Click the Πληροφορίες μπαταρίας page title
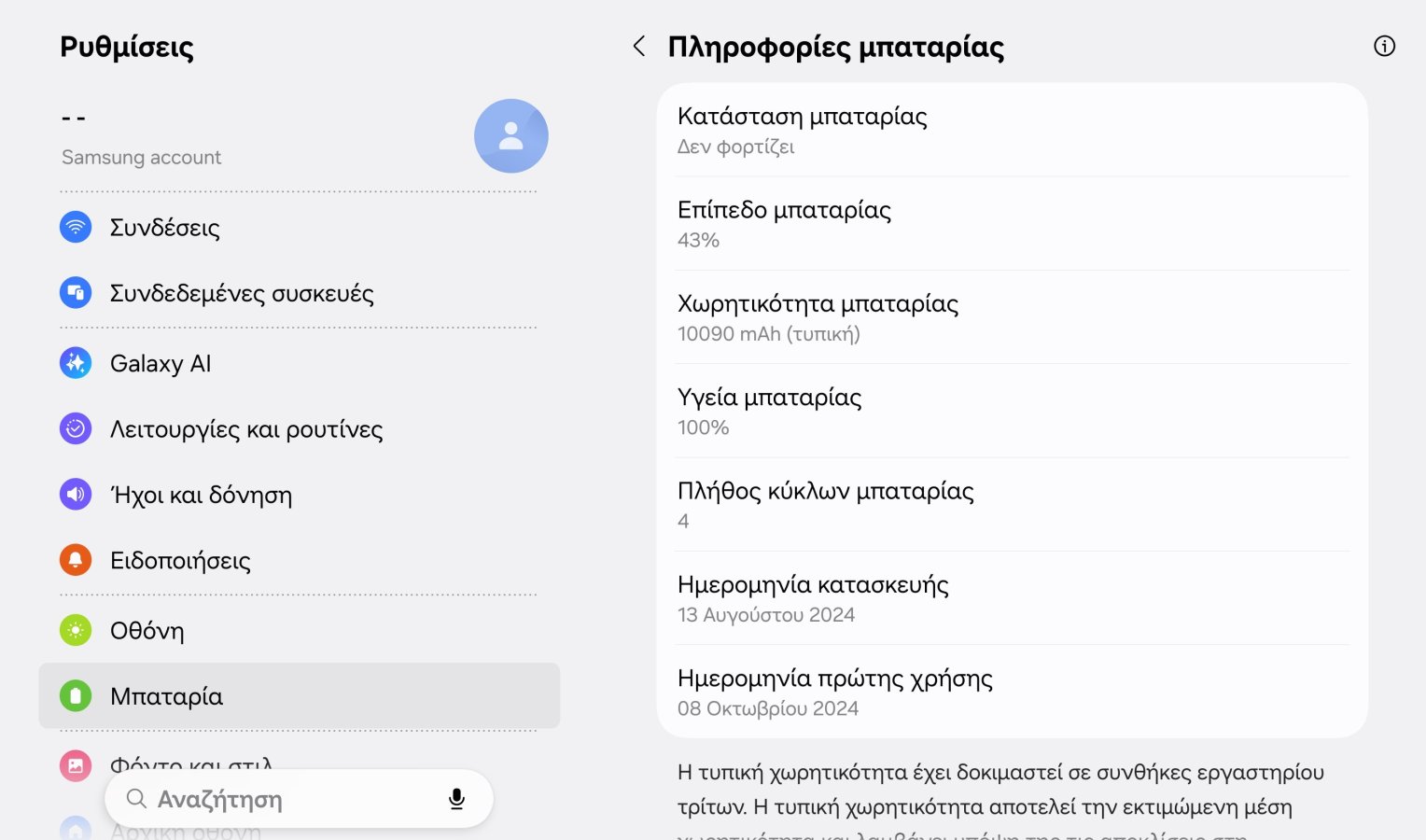Image resolution: width=1426 pixels, height=840 pixels. [836, 47]
